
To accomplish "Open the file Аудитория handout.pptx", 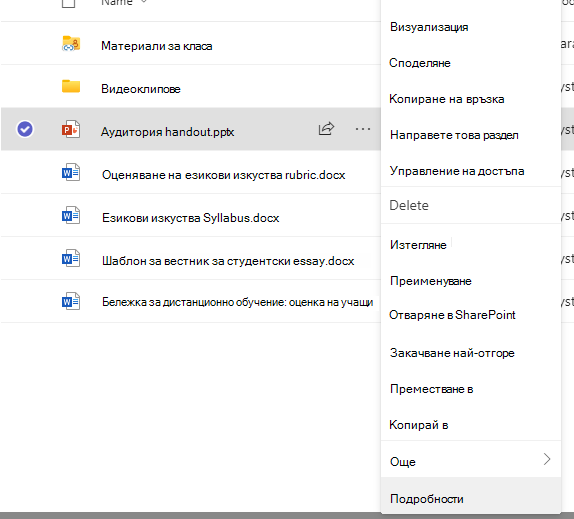I will [x=168, y=132].
